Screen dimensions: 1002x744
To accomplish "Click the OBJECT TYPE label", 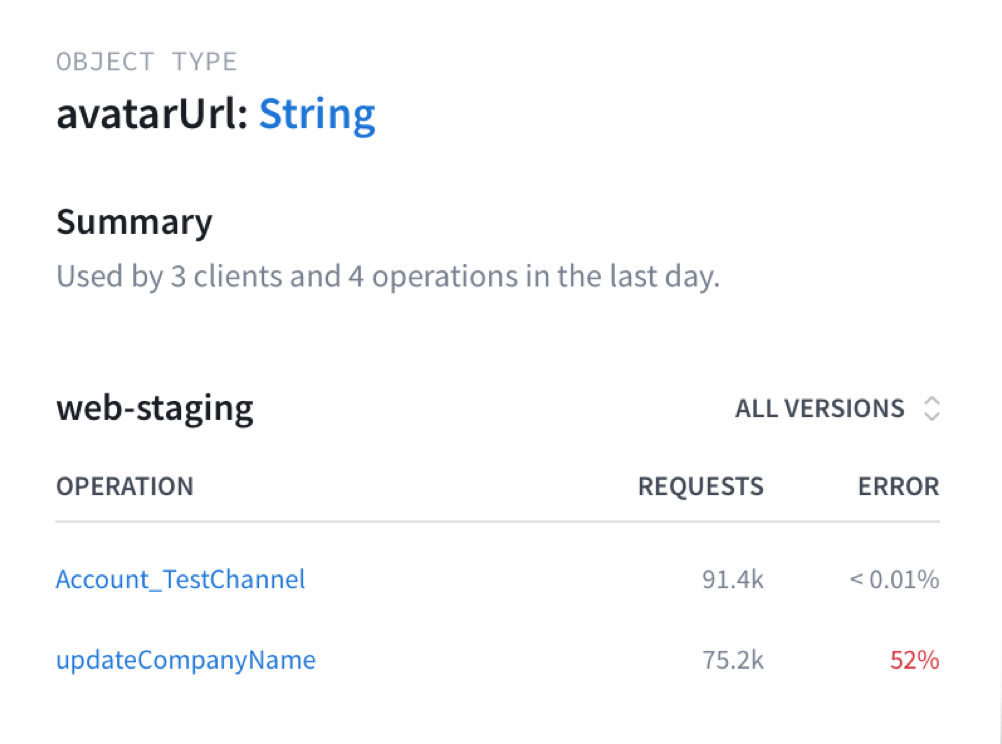I will point(147,62).
